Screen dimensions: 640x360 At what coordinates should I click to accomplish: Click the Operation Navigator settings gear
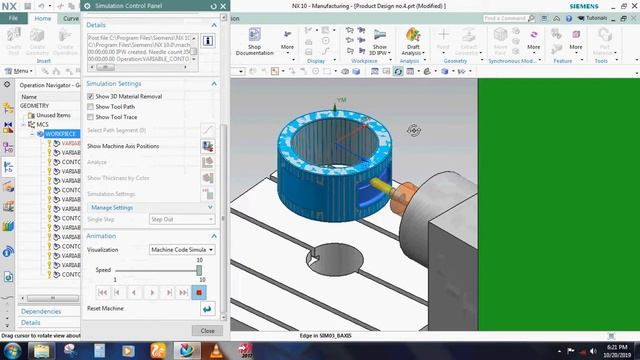click(7, 84)
